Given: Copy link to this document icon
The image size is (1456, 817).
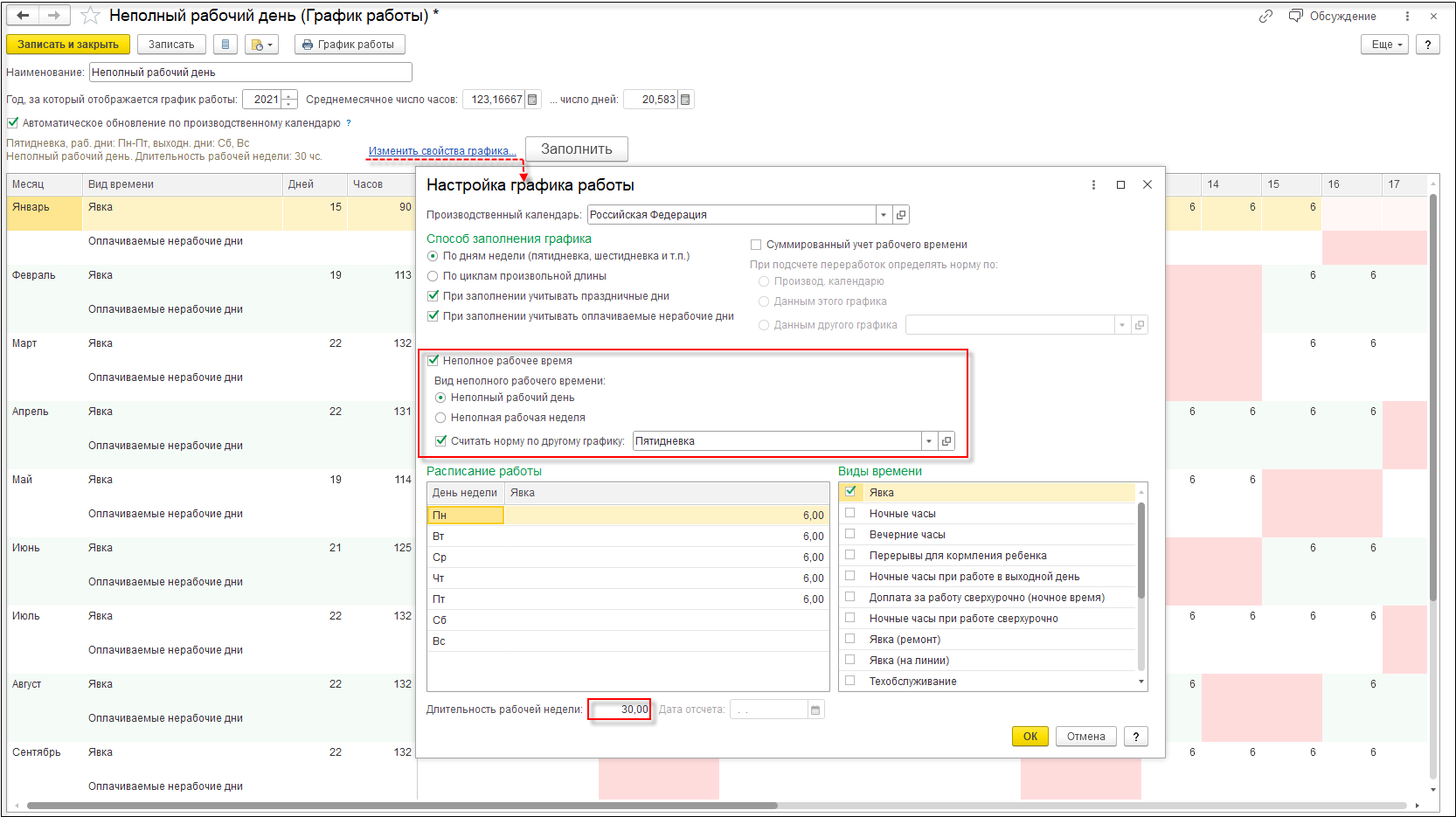Looking at the screenshot, I should (x=1265, y=16).
